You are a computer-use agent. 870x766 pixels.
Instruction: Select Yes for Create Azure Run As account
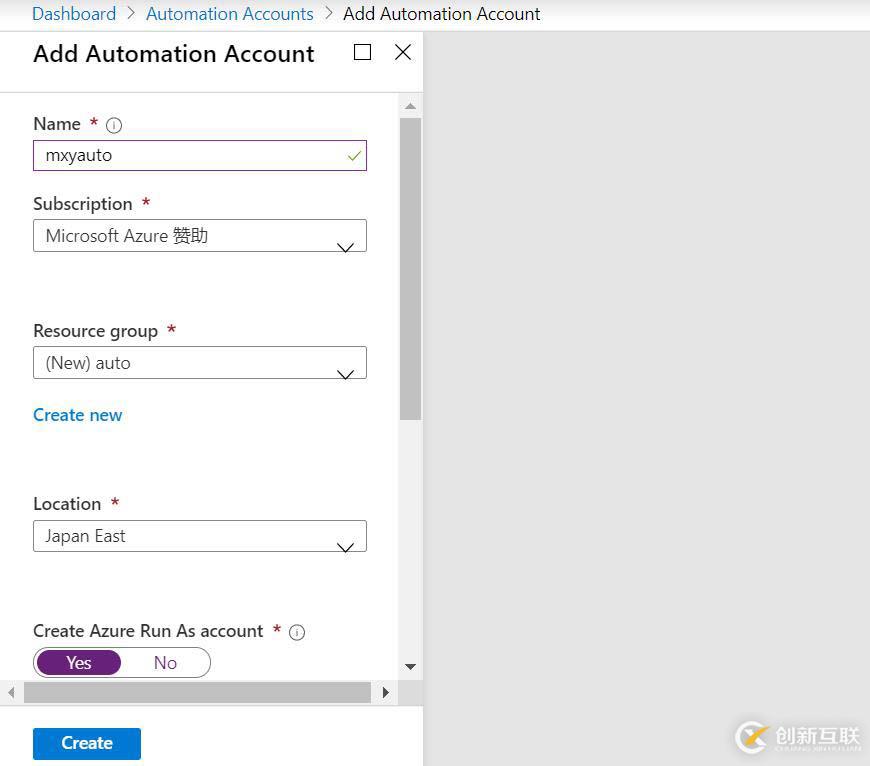point(79,663)
